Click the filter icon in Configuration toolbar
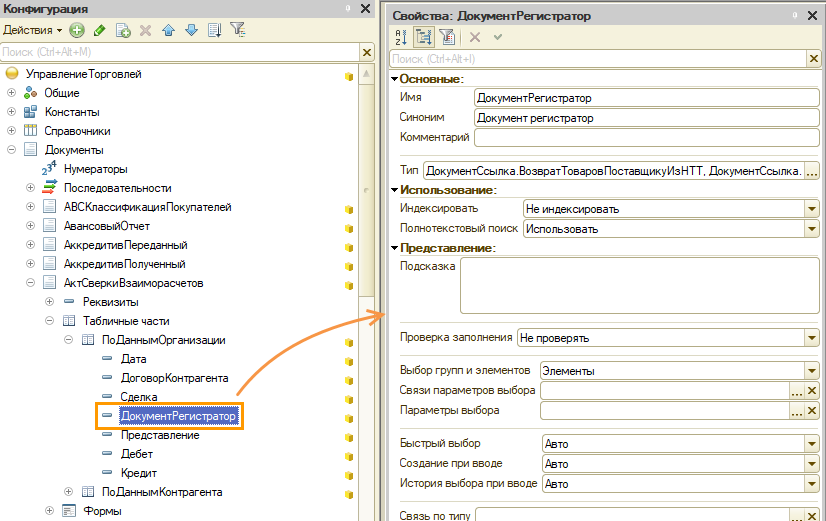This screenshot has height=521, width=826. [x=237, y=30]
